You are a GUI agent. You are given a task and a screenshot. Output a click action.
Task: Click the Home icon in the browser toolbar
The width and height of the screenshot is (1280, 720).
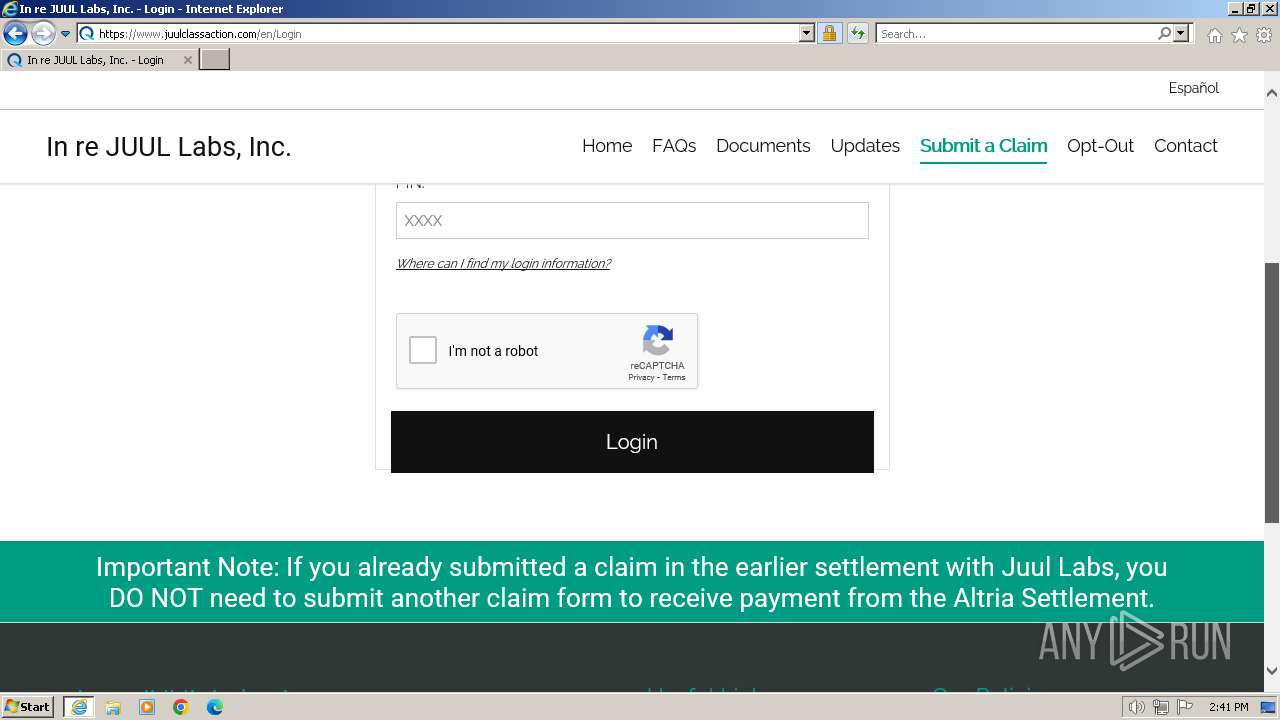tap(1214, 35)
